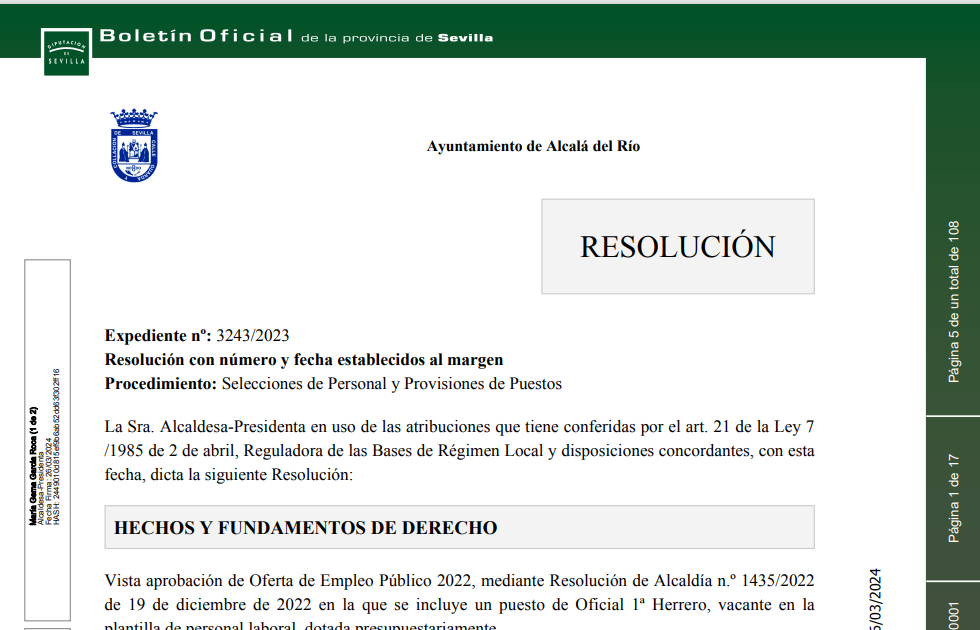
Task: Click the María Gema García Roca signature name
Action: click(33, 466)
